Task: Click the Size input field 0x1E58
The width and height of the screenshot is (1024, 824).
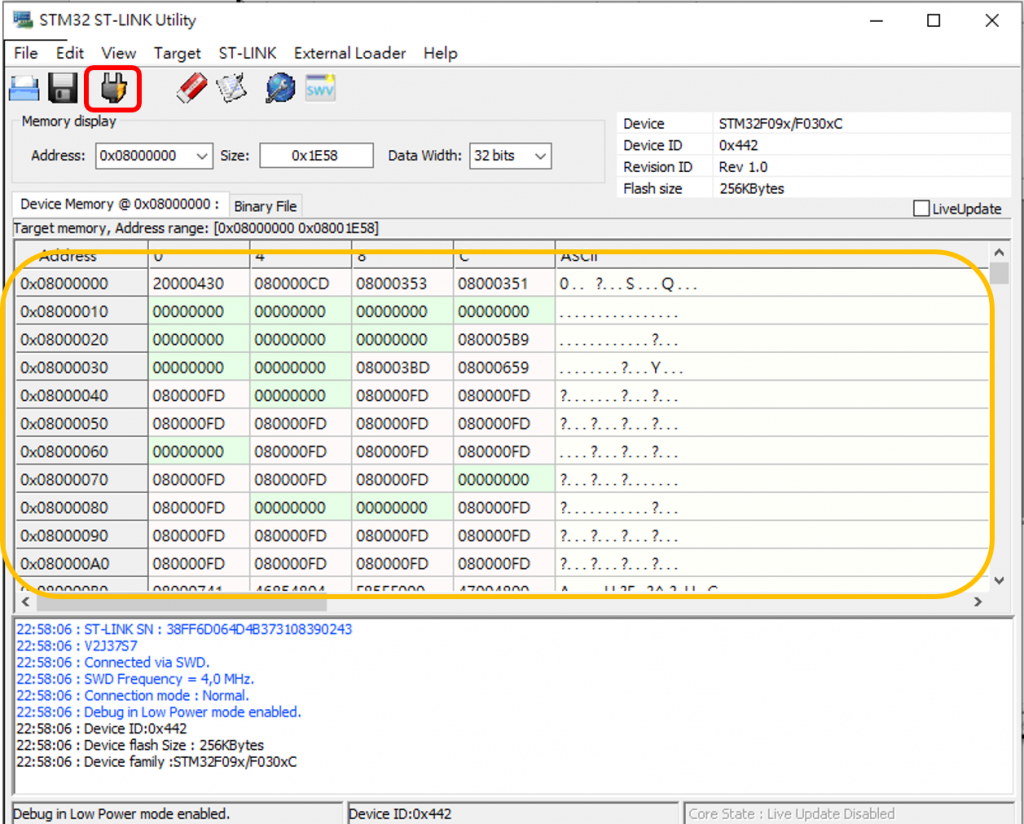Action: (316, 156)
